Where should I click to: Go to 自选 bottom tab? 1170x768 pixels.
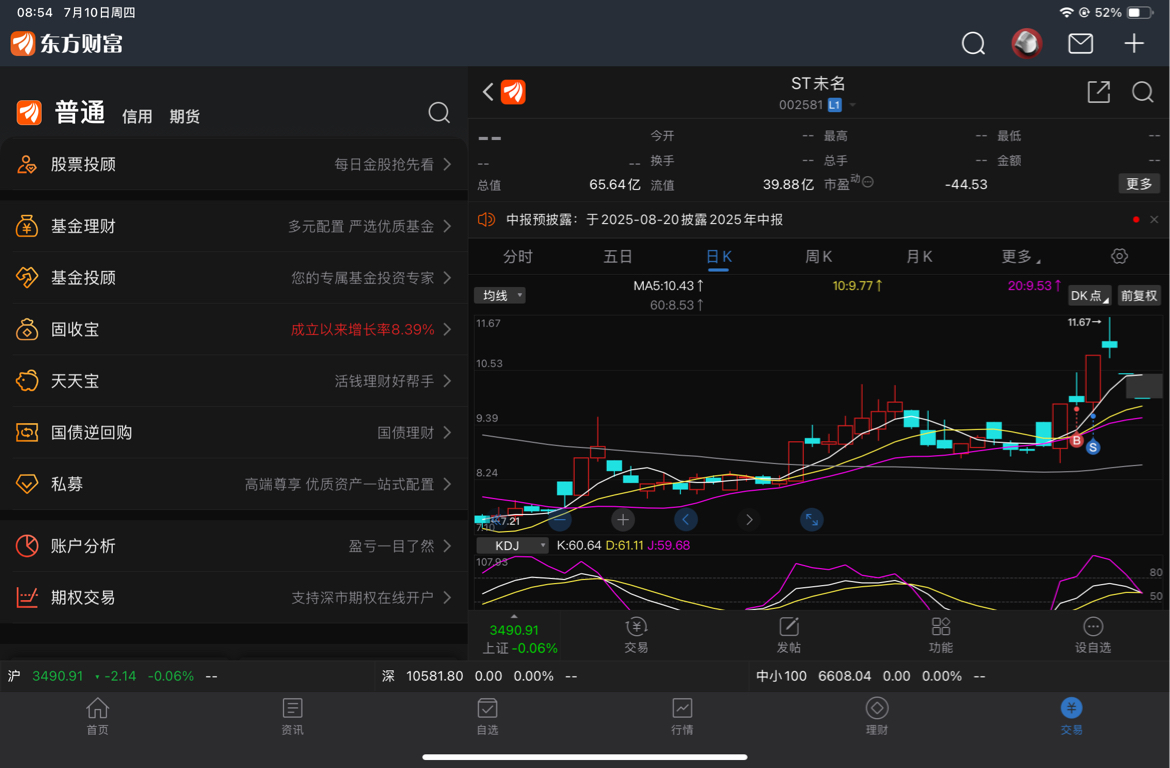487,717
